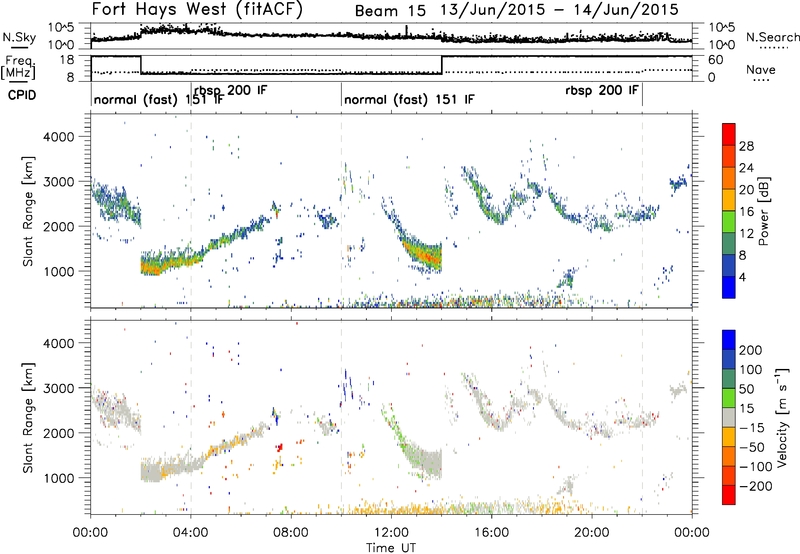
Task: Click the 'CPID' row label
Action: pyautogui.click(x=22, y=95)
